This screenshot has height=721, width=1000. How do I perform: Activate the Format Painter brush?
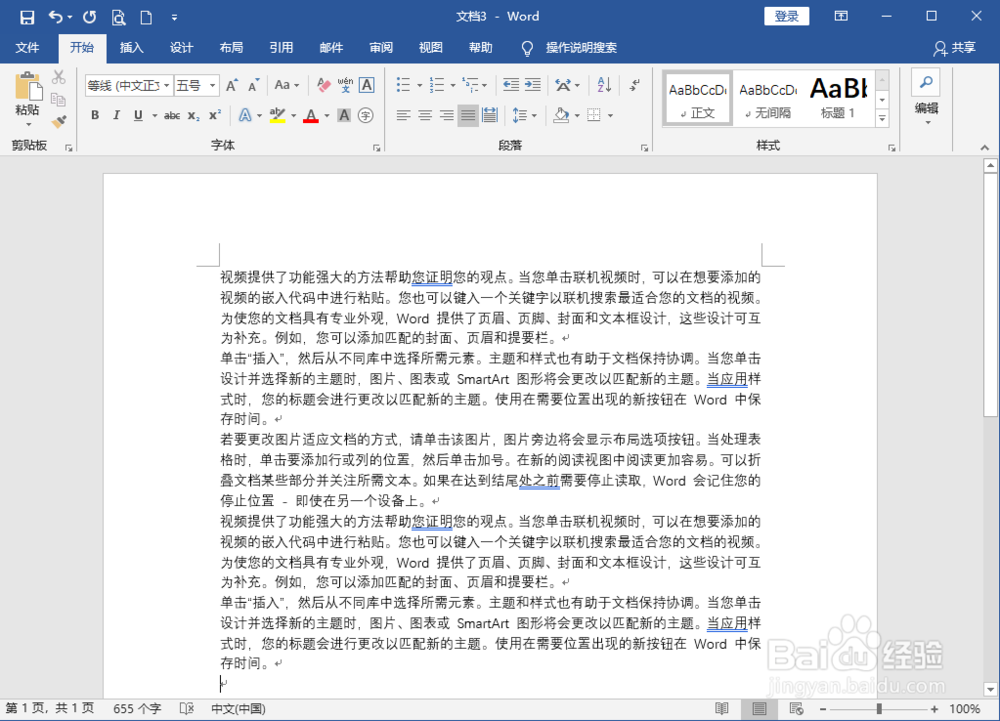tap(59, 121)
